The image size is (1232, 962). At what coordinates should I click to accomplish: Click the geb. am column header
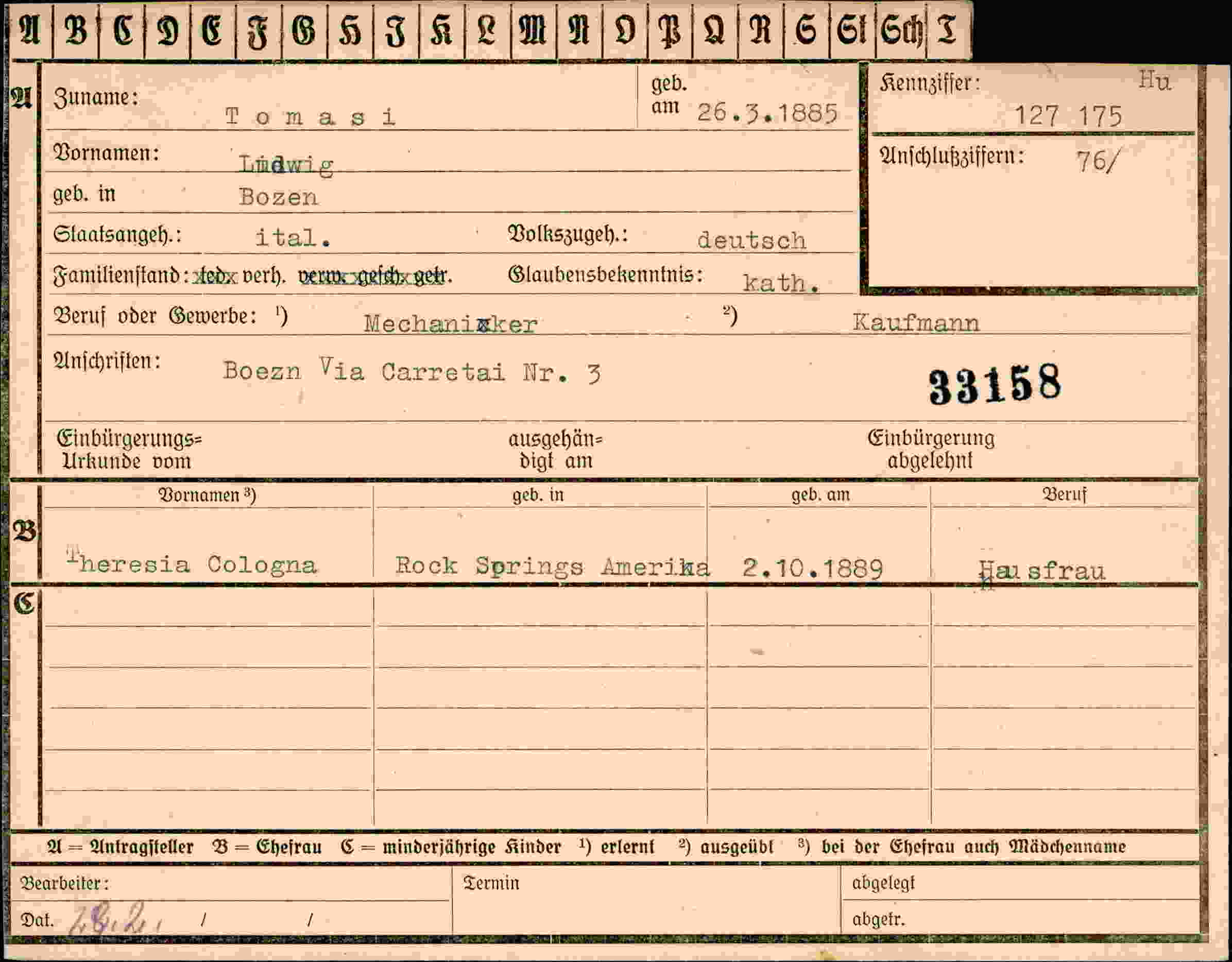click(x=820, y=494)
